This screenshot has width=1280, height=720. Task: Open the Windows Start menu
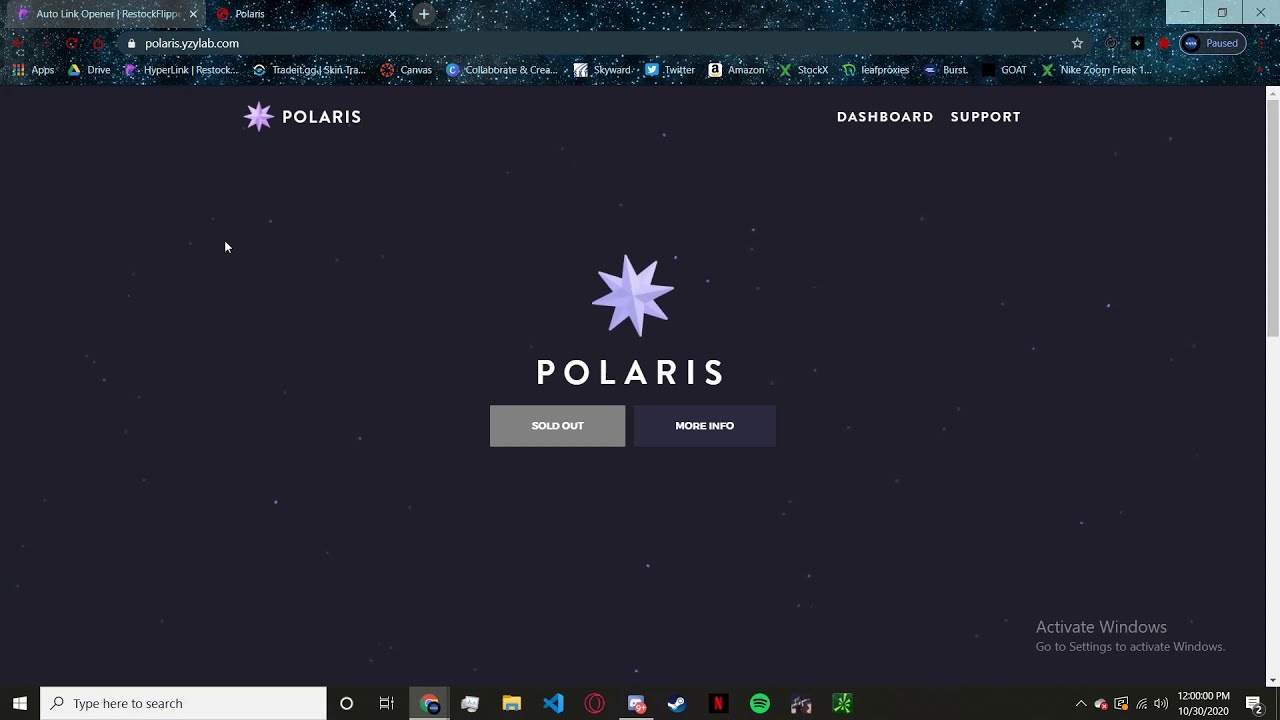(20, 703)
